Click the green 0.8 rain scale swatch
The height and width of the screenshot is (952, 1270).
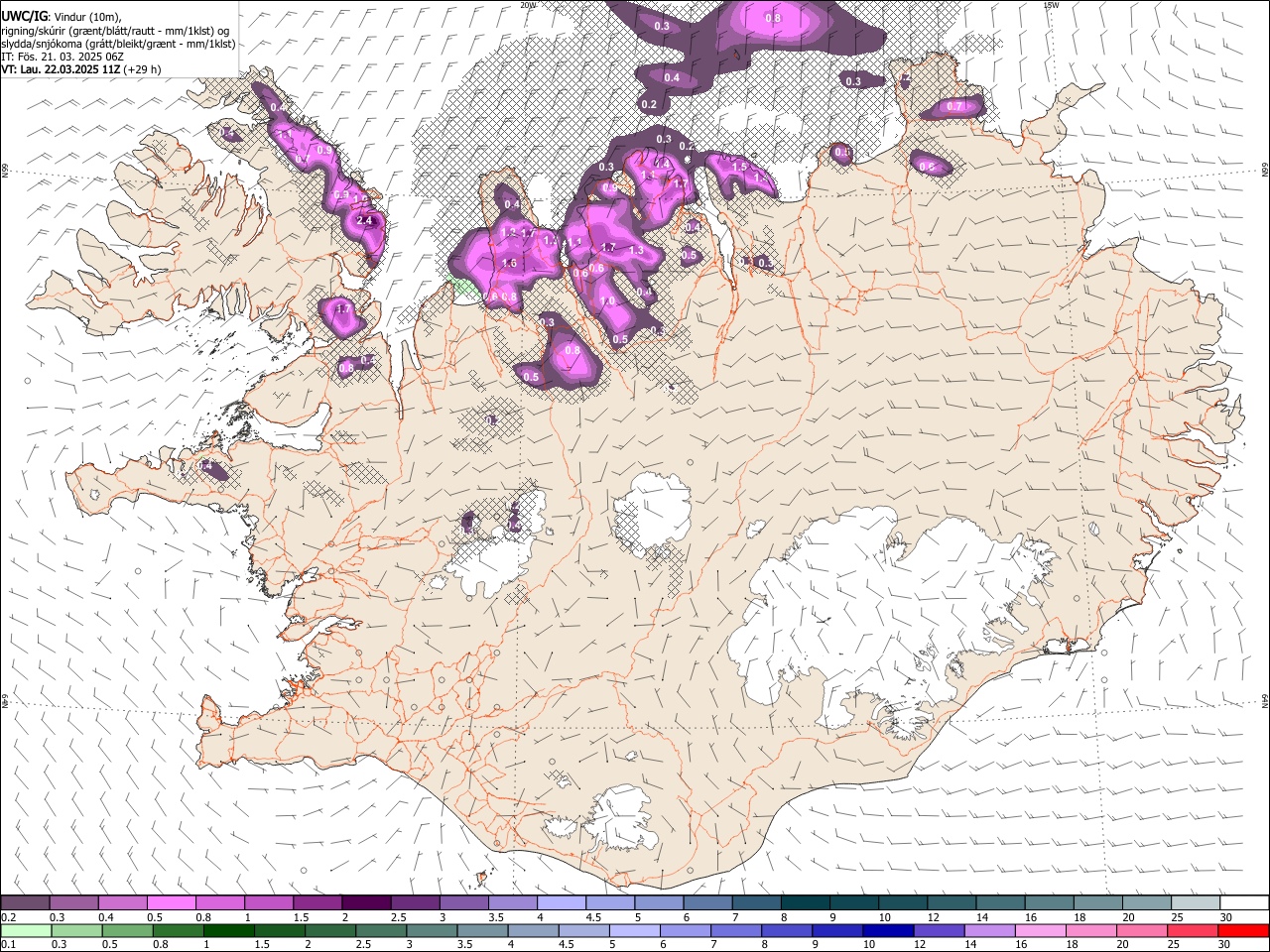coord(179,930)
